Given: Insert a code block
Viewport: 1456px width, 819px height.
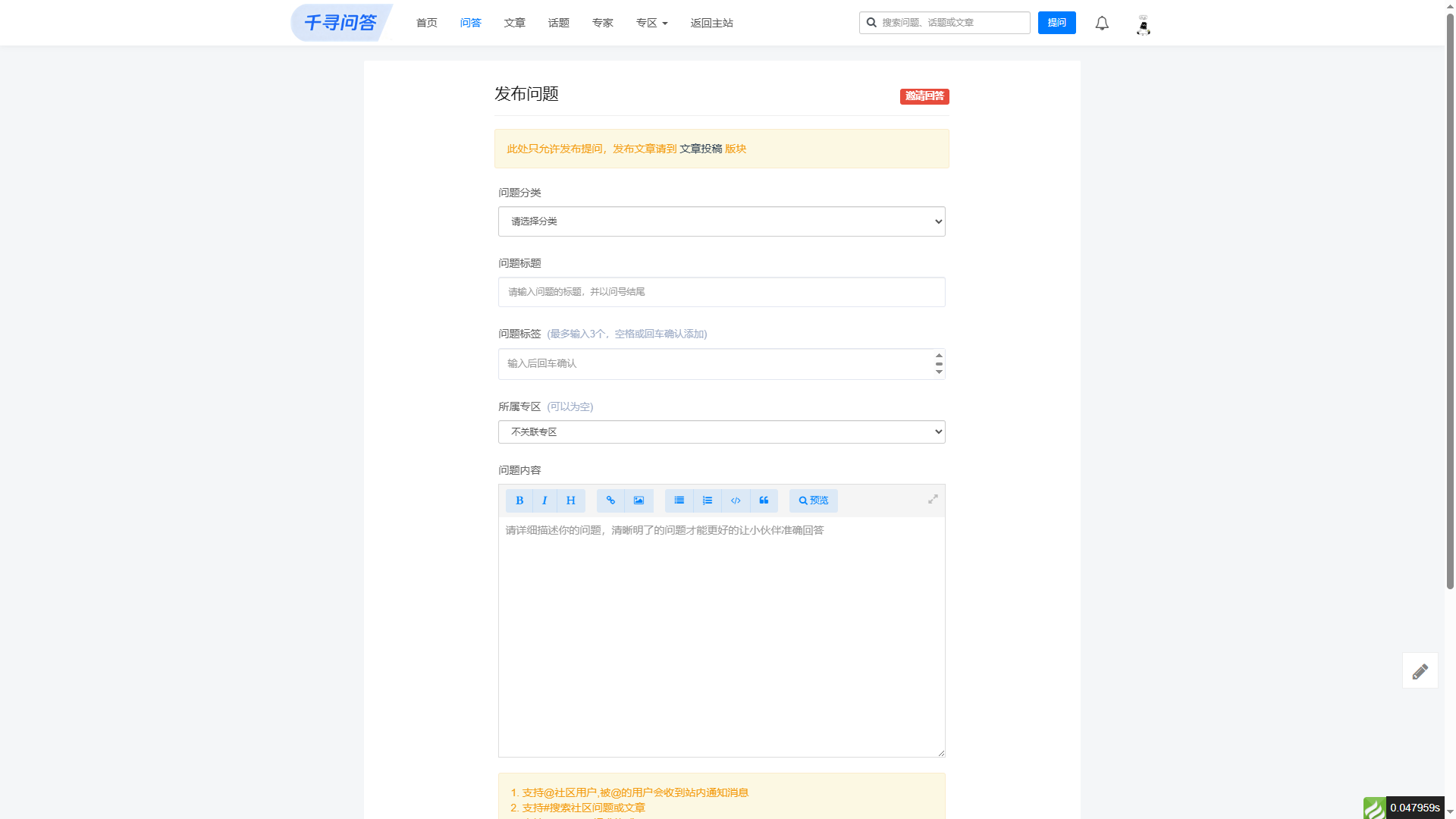Looking at the screenshot, I should point(736,500).
